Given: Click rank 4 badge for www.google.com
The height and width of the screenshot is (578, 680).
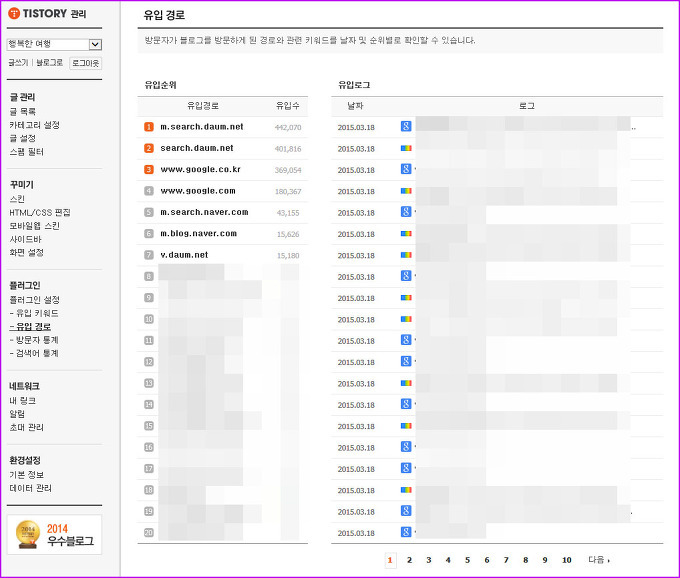Looking at the screenshot, I should tap(149, 191).
